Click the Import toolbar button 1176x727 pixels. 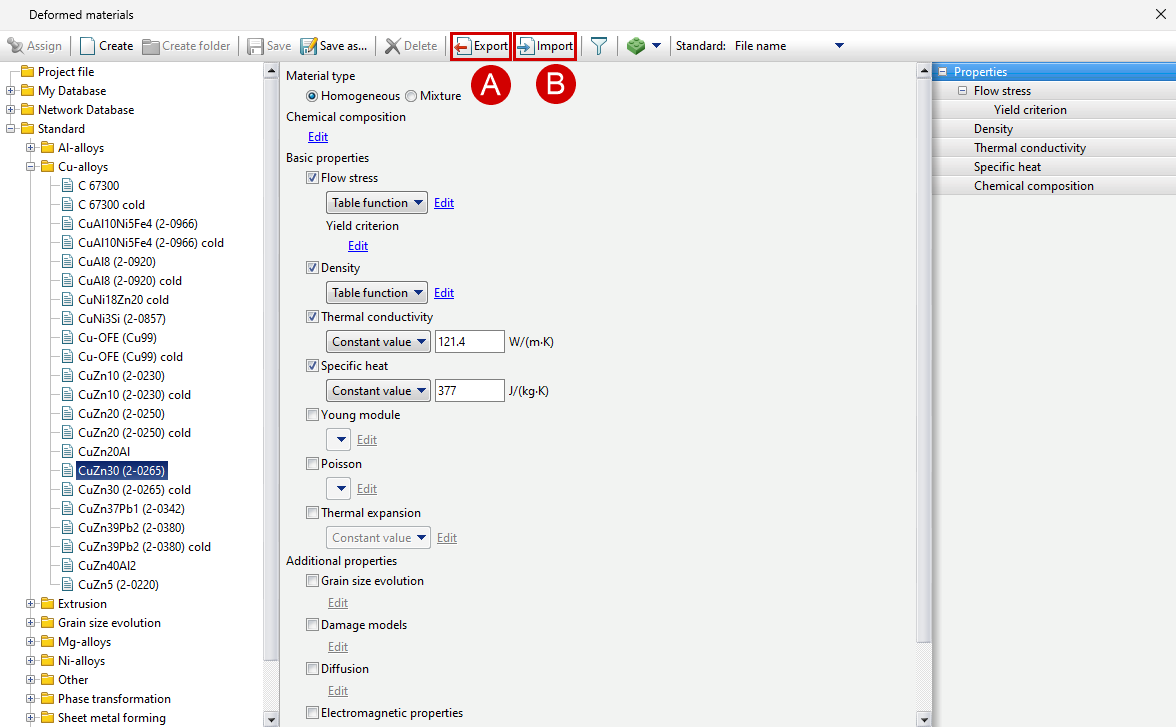click(545, 46)
